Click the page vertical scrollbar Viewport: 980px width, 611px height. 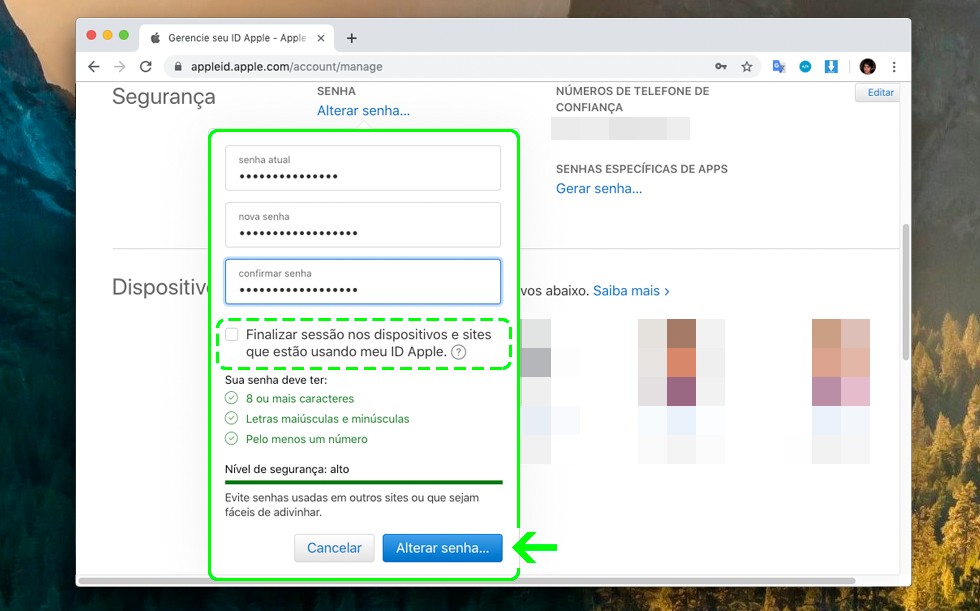[906, 292]
